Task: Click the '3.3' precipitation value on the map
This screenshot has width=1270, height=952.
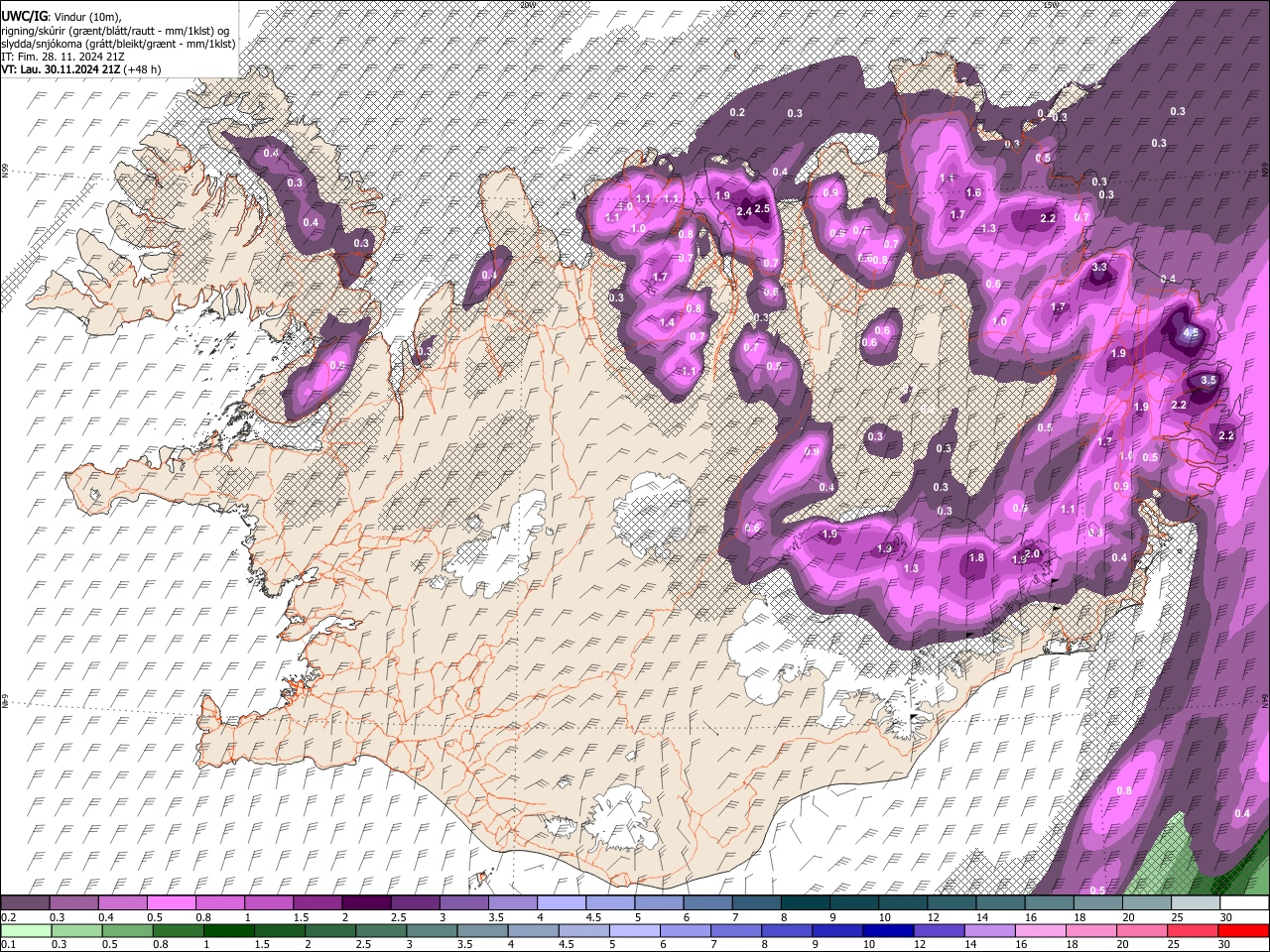Action: point(1099,267)
